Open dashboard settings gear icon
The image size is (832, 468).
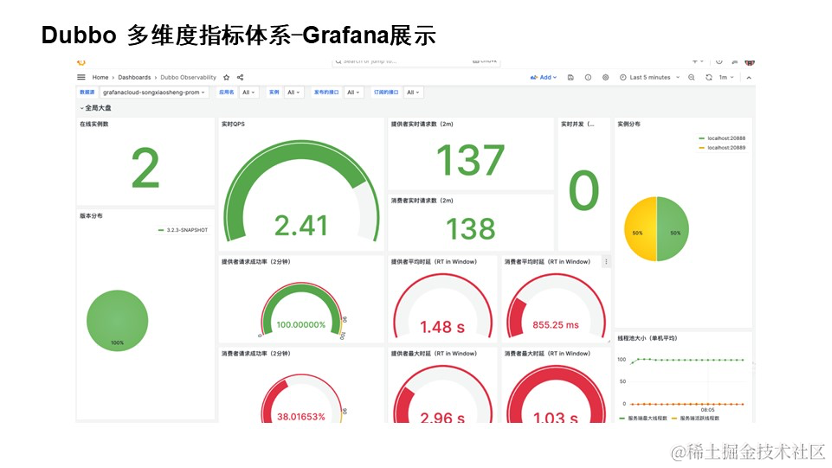pyautogui.click(x=605, y=77)
